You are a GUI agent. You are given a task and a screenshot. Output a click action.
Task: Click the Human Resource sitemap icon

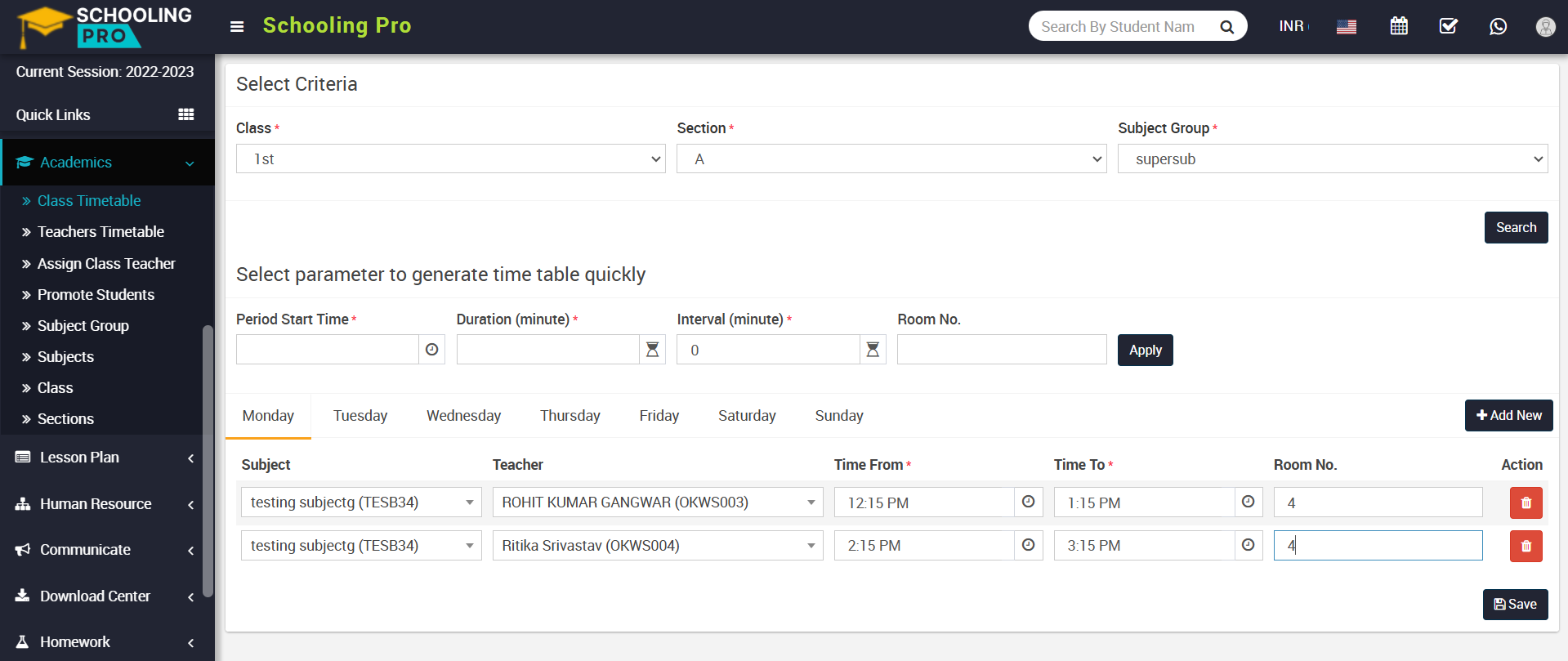(x=23, y=504)
